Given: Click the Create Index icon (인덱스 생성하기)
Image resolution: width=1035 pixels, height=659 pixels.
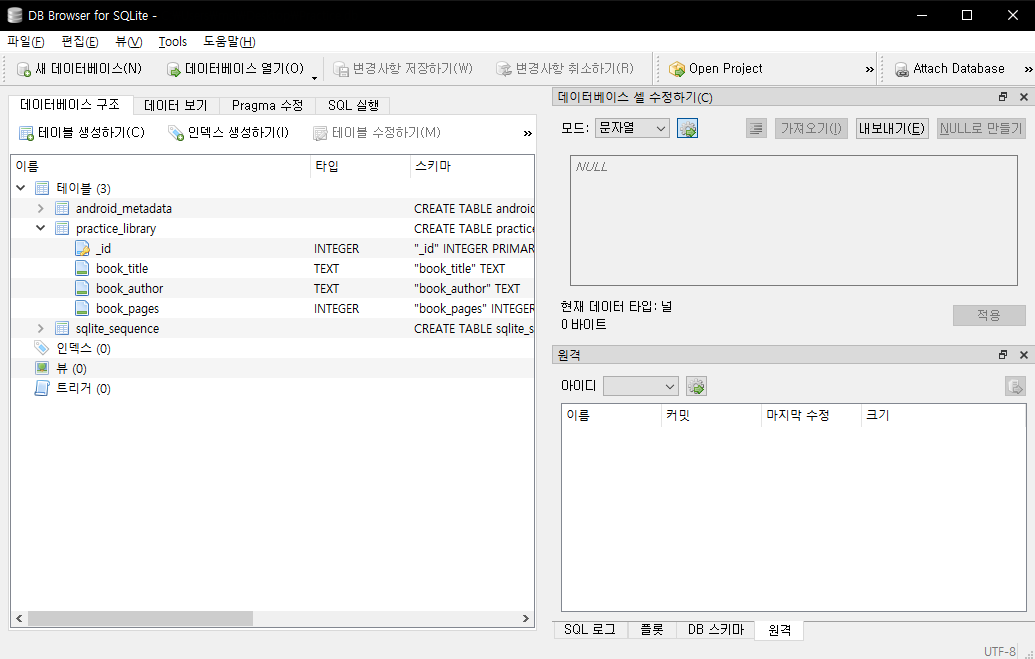Looking at the screenshot, I should (176, 133).
